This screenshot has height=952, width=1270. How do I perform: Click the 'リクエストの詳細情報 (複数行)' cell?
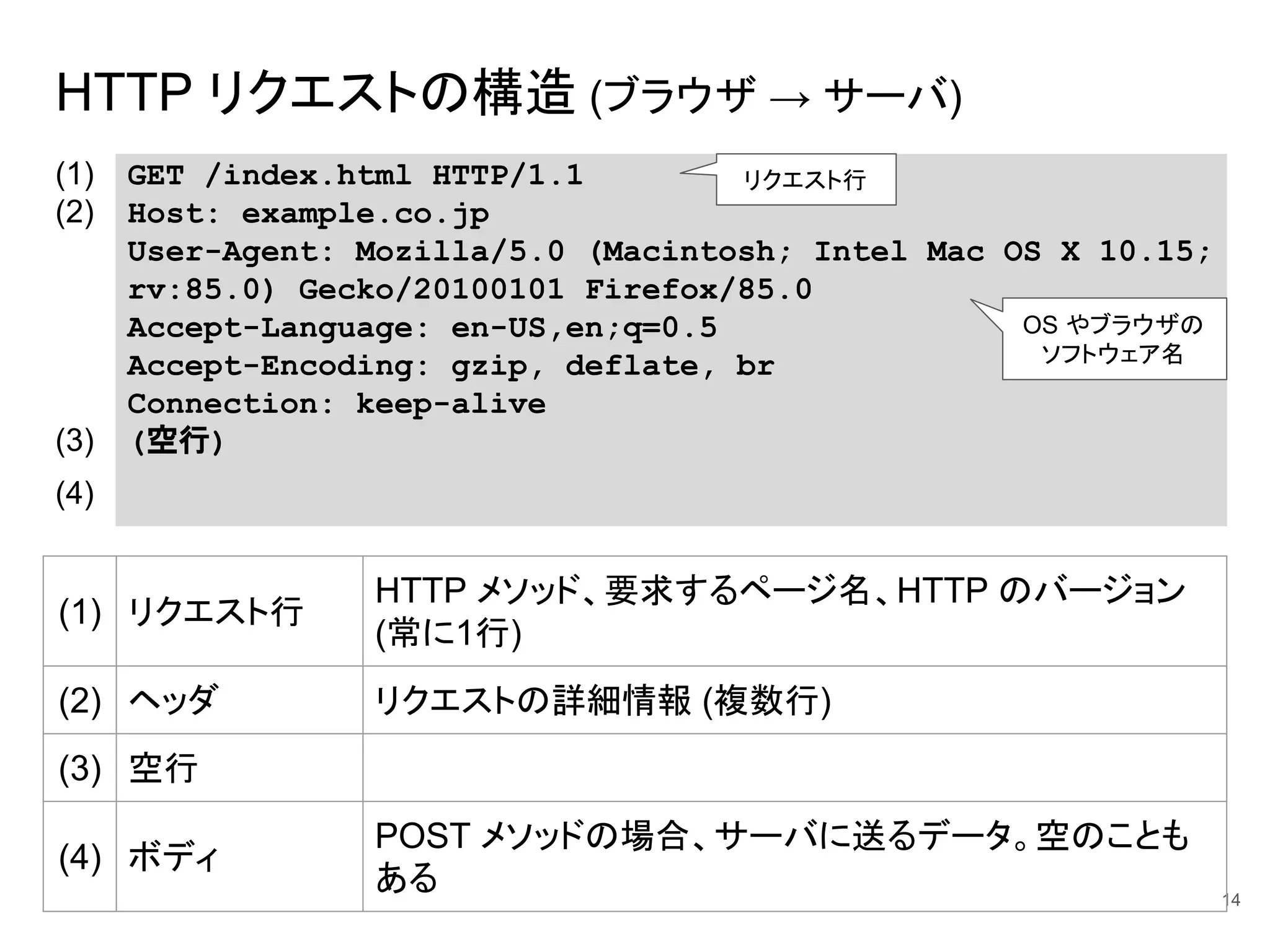coord(794,700)
